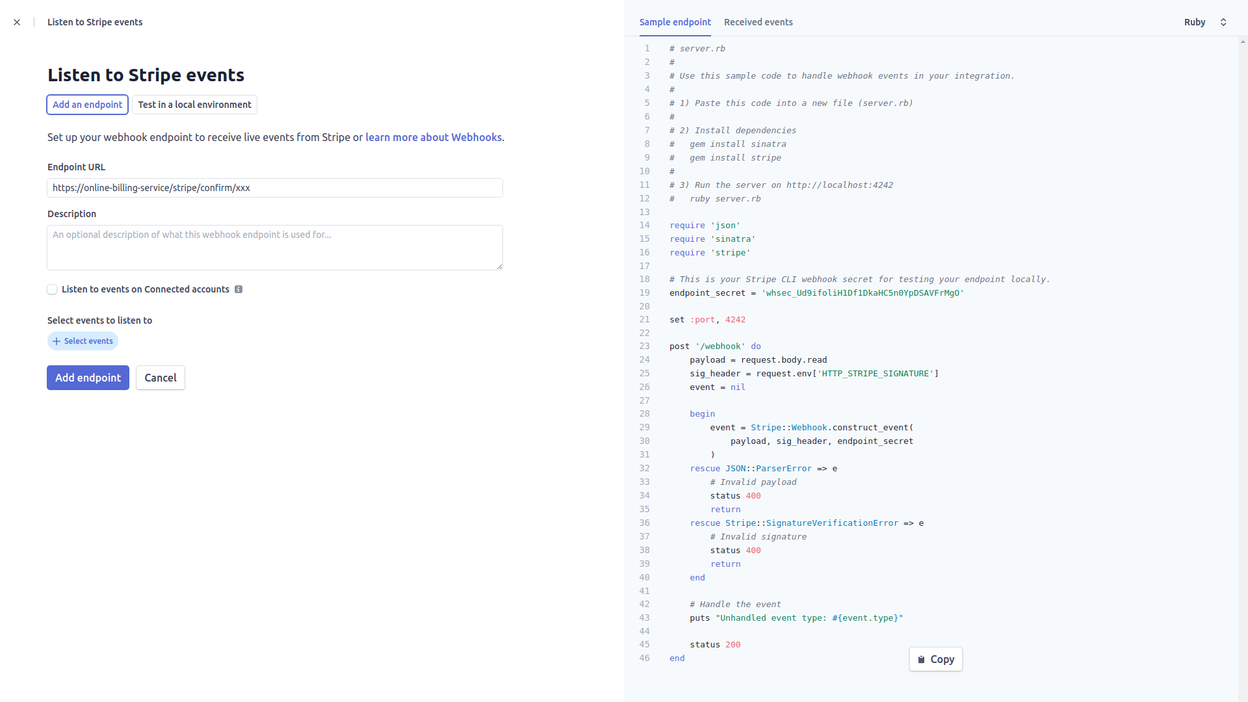1248x702 pixels.
Task: Click the whsec endpoint secret string in code
Action: (862, 293)
